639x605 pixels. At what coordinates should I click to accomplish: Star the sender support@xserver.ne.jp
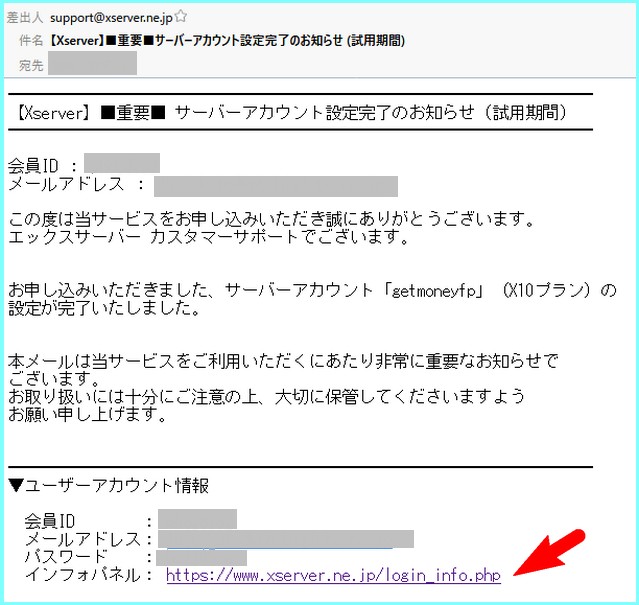click(x=181, y=17)
